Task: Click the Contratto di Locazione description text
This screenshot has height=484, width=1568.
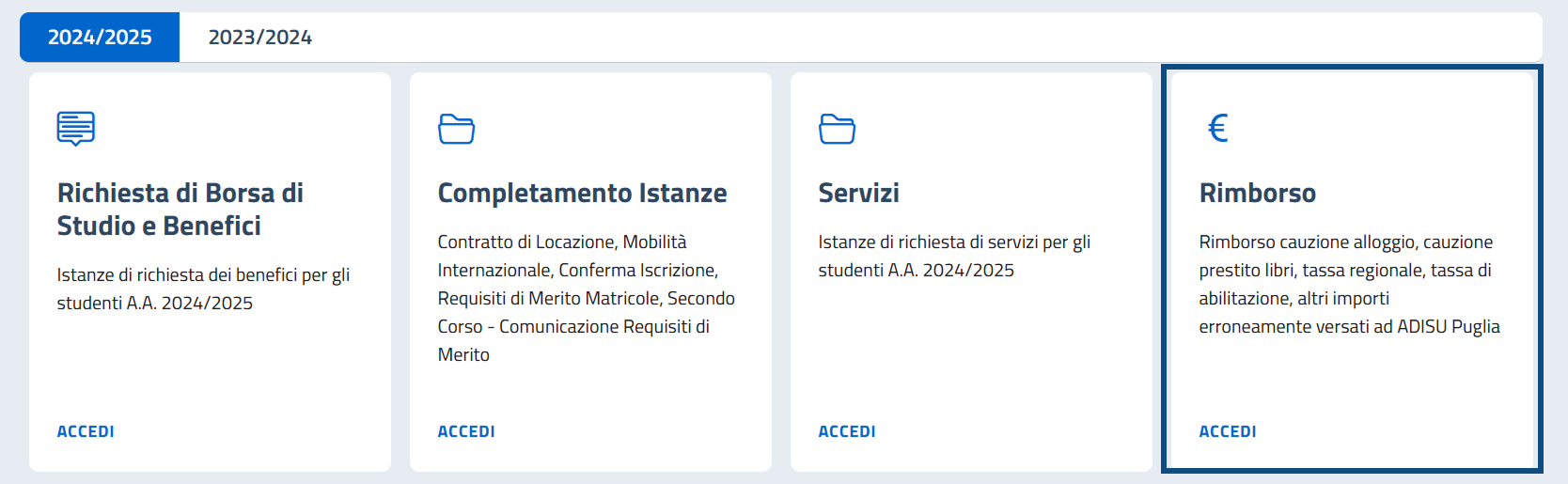Action: (587, 298)
